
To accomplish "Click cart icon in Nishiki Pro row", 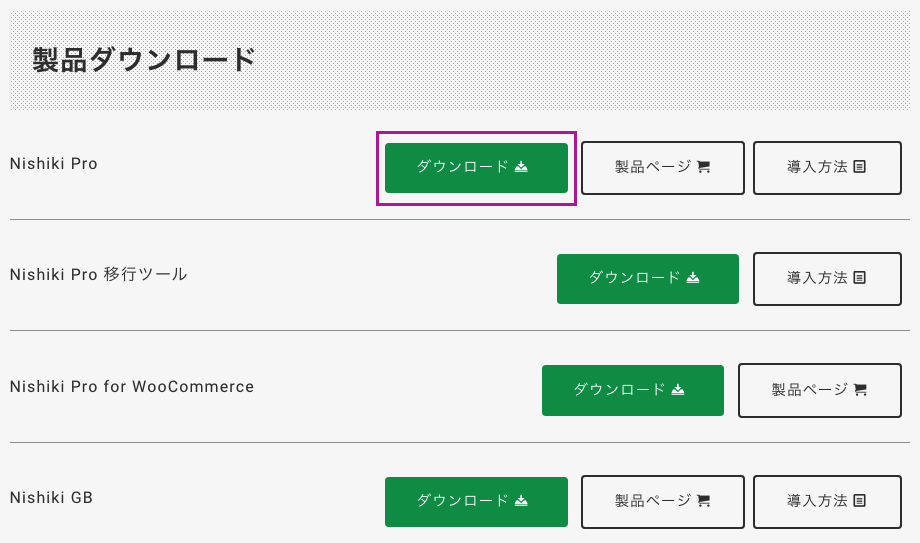I will pyautogui.click(x=703, y=167).
